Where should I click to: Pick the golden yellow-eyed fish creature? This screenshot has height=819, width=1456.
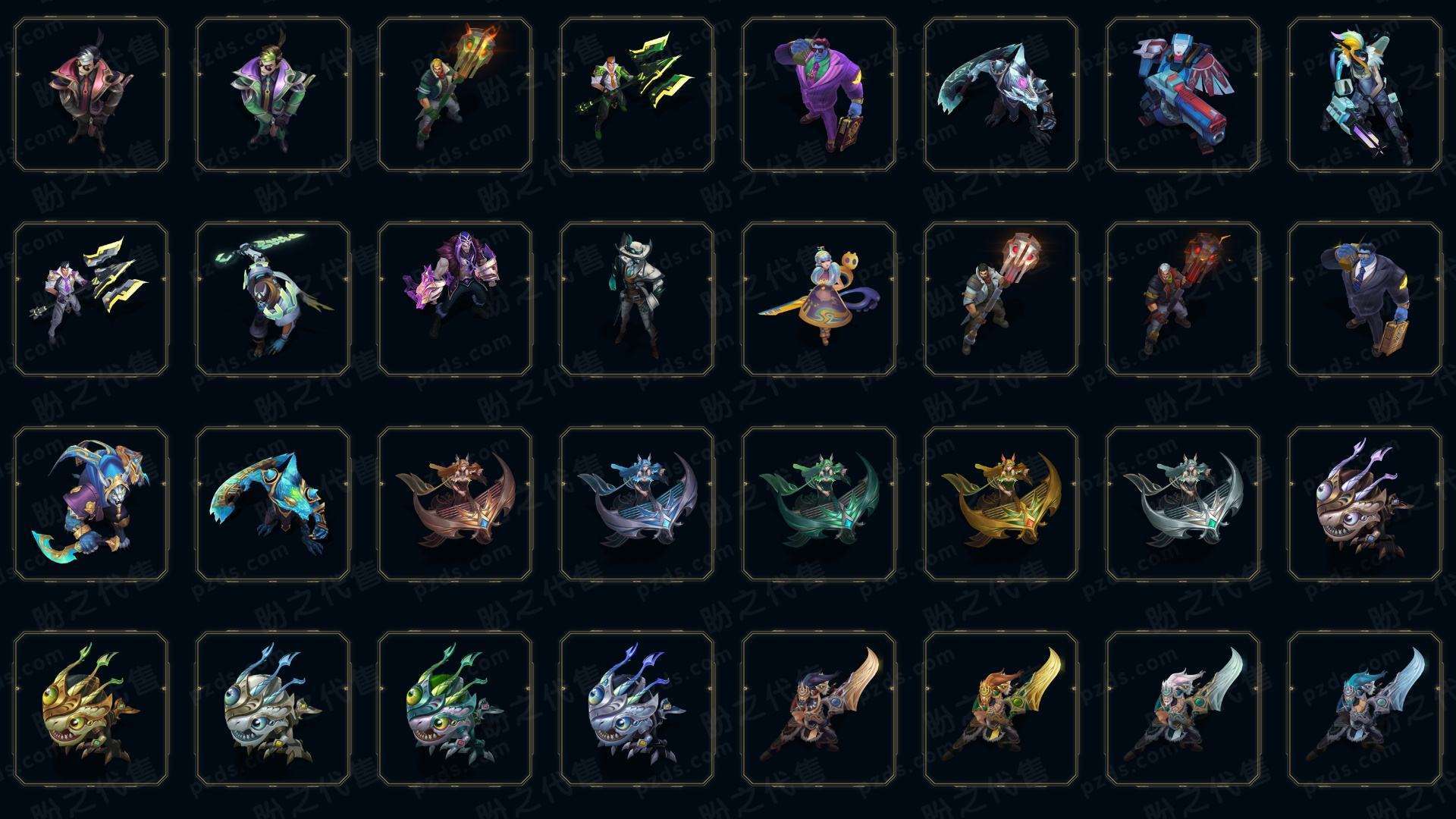coord(91,708)
